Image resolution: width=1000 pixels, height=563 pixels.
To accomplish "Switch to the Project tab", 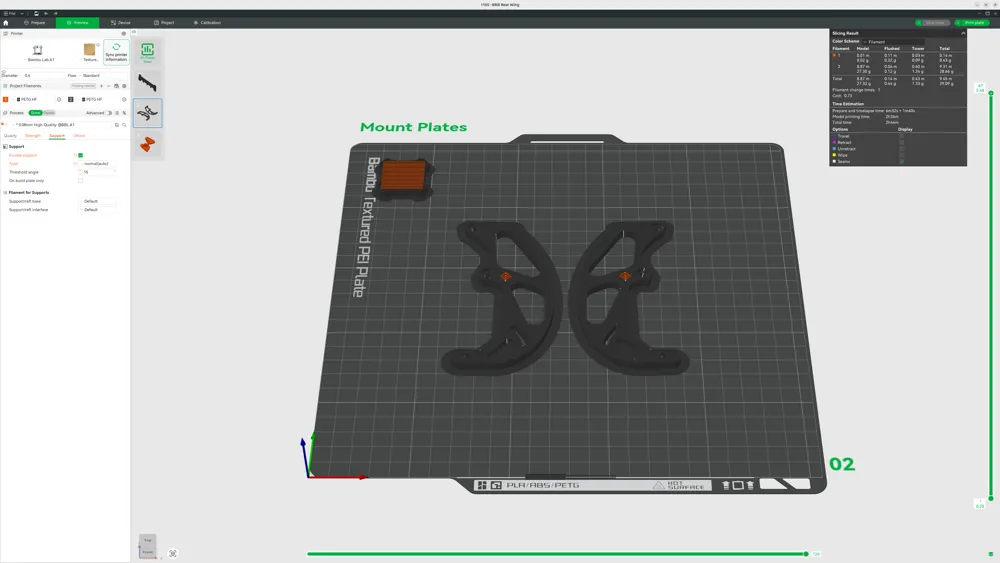I will [164, 22].
